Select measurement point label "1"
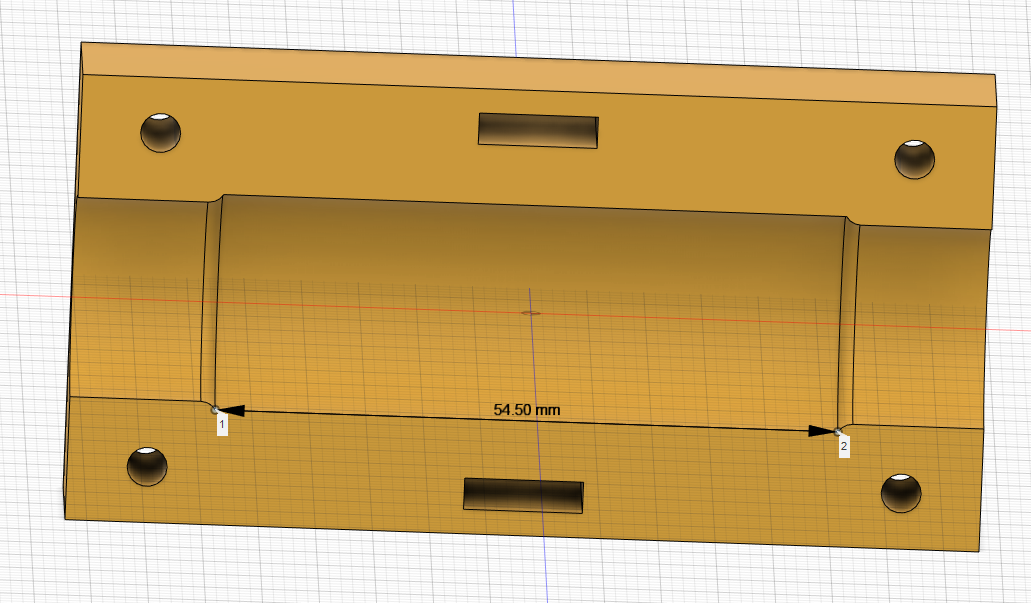Screen dimensions: 1031x603 (222, 425)
